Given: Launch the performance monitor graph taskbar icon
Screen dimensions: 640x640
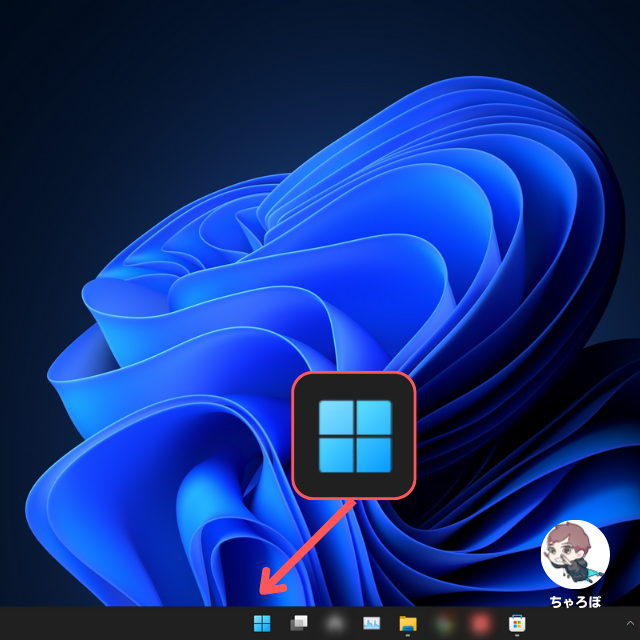Looking at the screenshot, I should pos(371,623).
